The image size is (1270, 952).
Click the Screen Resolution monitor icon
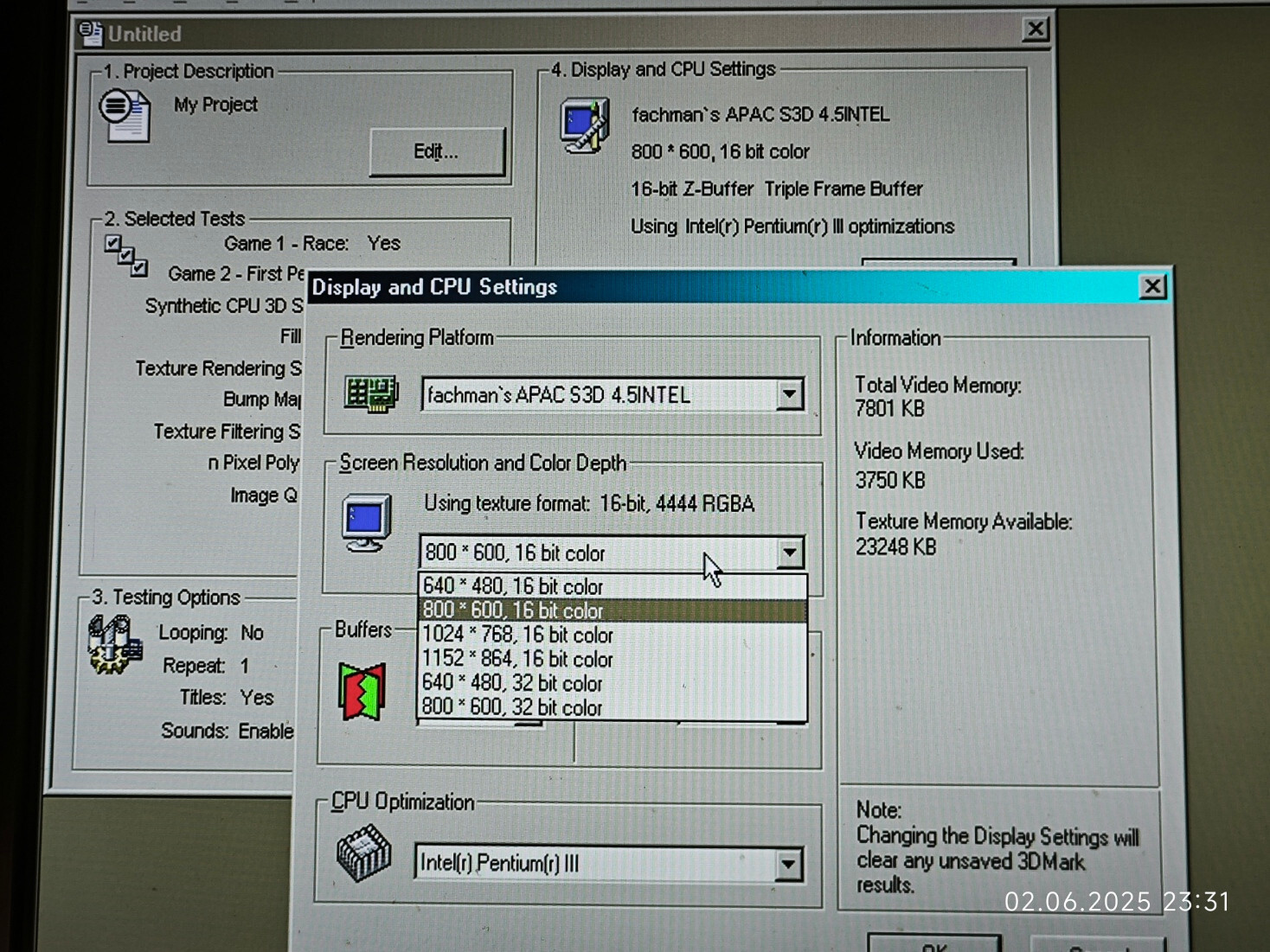367,523
